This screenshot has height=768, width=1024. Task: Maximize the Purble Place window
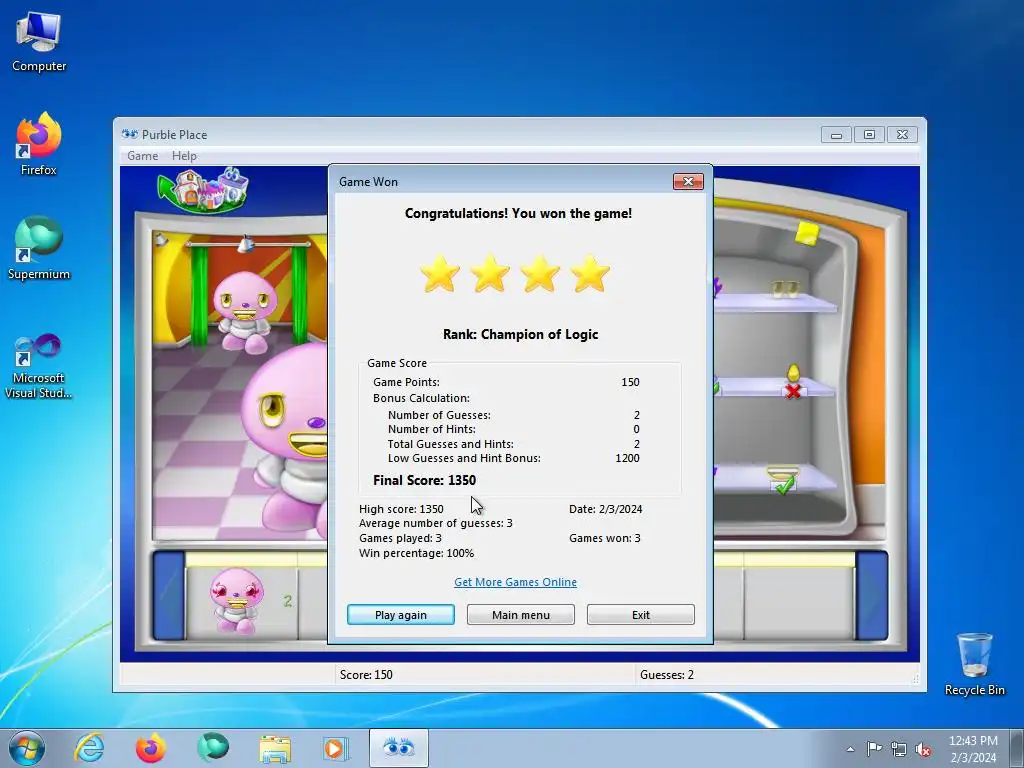[x=869, y=135]
